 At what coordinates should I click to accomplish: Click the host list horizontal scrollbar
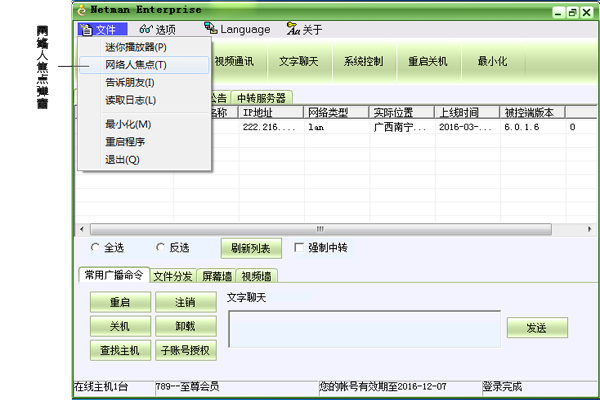pyautogui.click(x=321, y=229)
